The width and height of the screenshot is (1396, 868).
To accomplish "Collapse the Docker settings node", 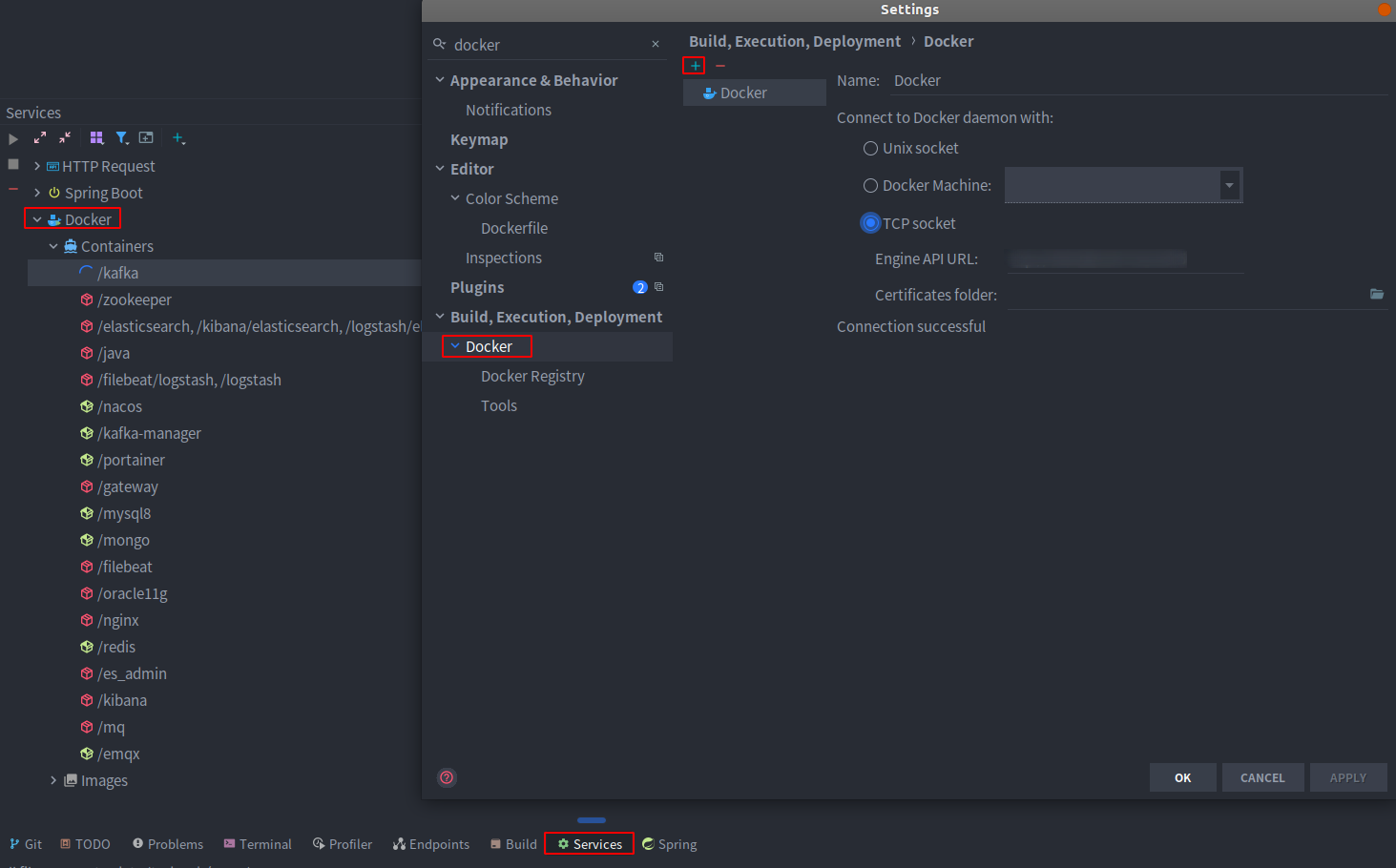I will click(x=455, y=346).
